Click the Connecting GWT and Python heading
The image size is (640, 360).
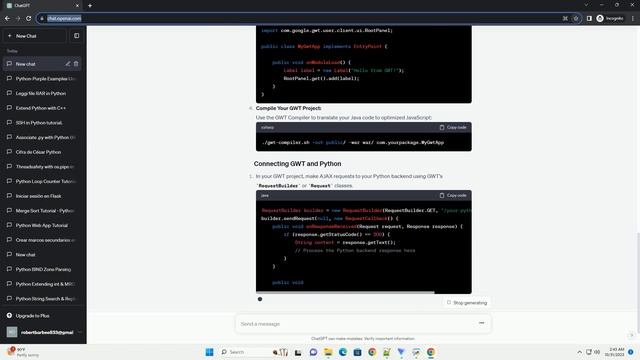[298, 164]
